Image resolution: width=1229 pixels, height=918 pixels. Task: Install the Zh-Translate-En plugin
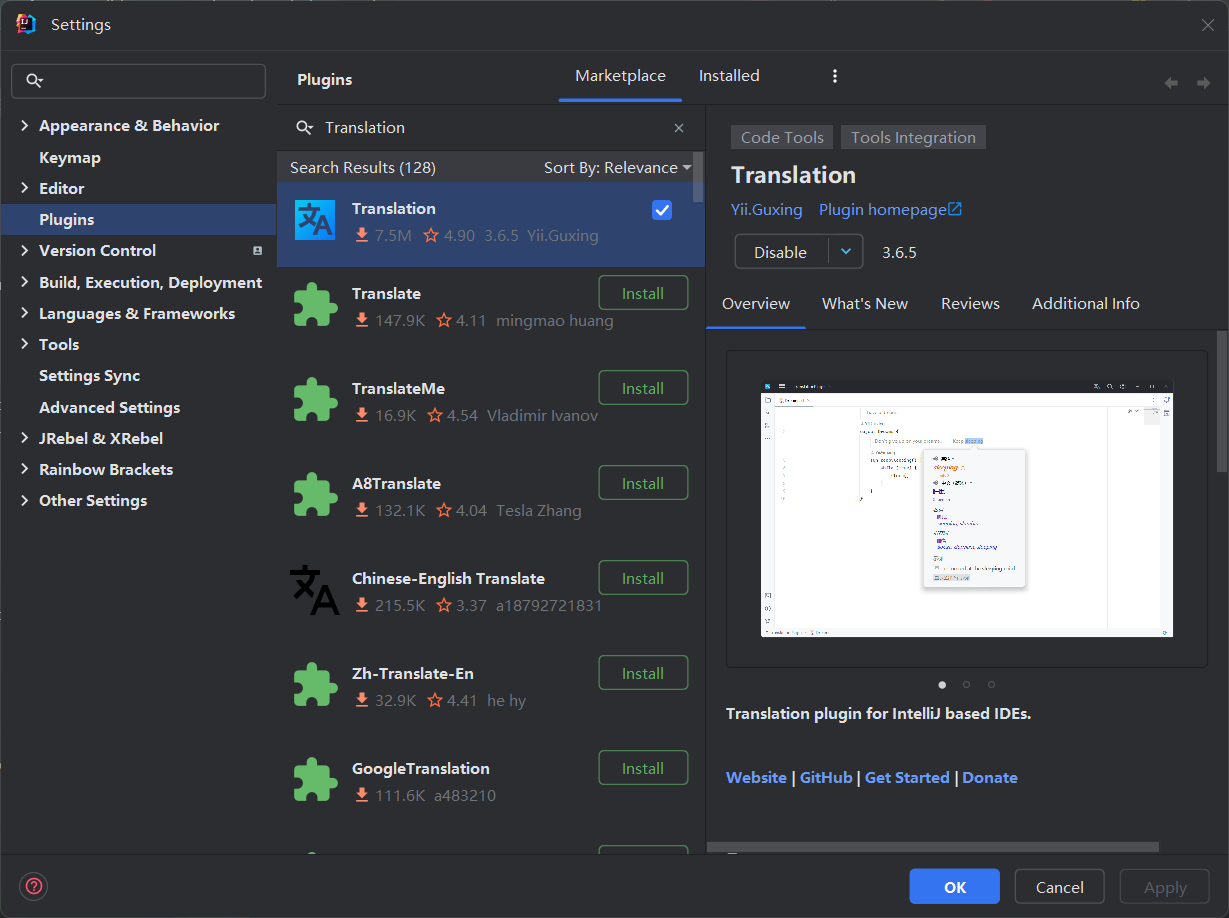coord(643,673)
